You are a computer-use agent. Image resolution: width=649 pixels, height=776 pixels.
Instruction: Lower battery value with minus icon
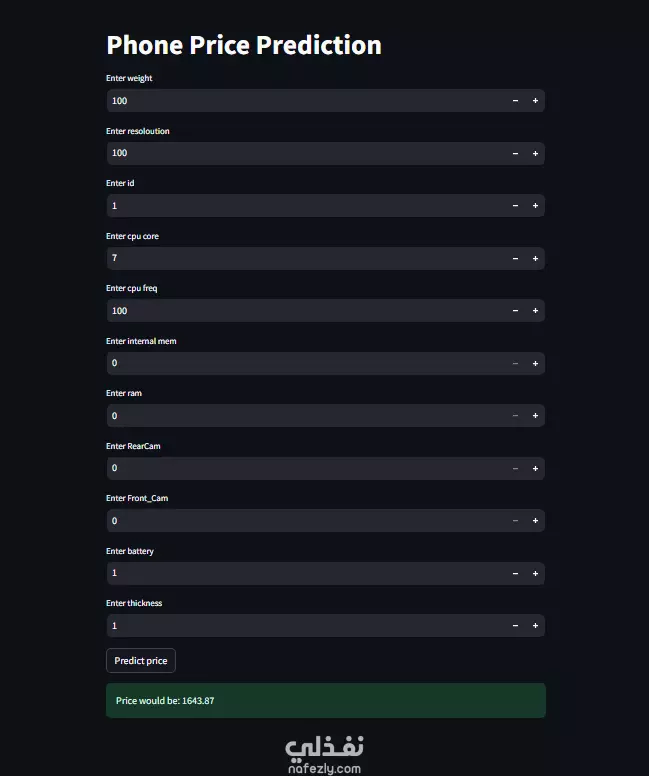515,573
